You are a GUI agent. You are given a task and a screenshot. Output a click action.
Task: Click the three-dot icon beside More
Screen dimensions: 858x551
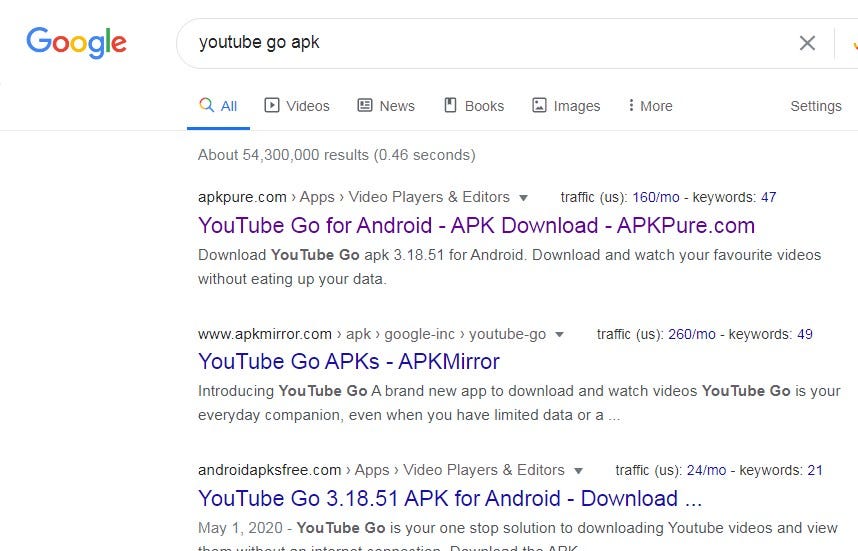click(x=631, y=105)
